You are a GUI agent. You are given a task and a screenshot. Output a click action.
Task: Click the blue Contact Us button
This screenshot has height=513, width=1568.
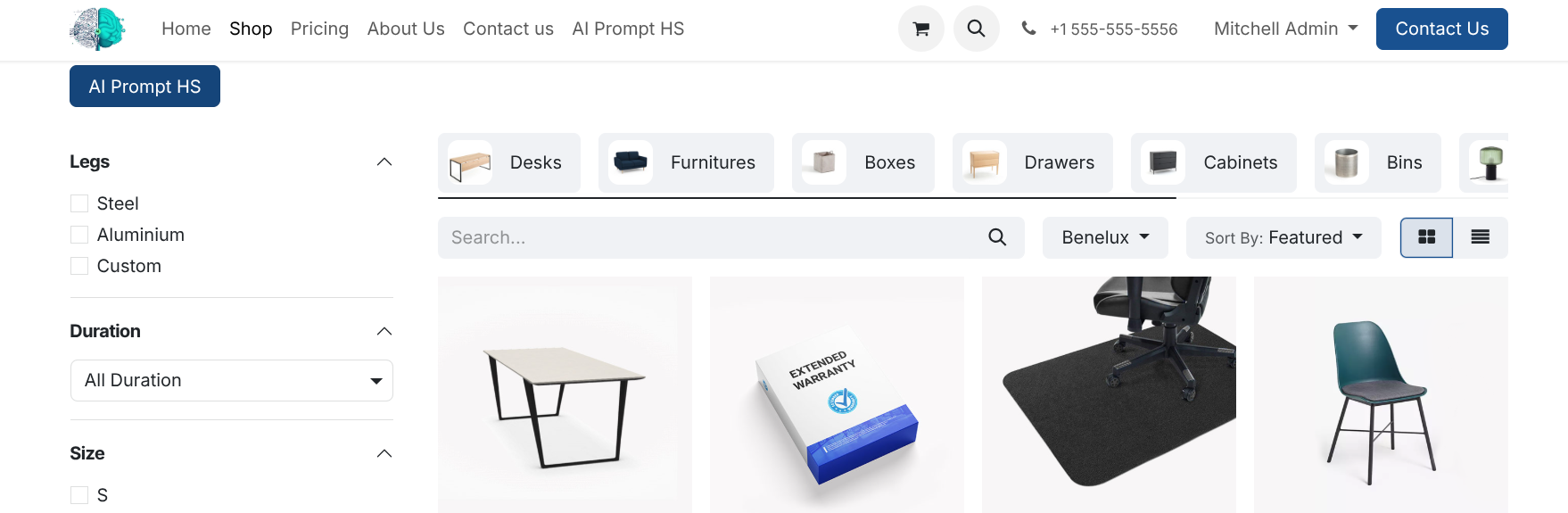coord(1441,29)
